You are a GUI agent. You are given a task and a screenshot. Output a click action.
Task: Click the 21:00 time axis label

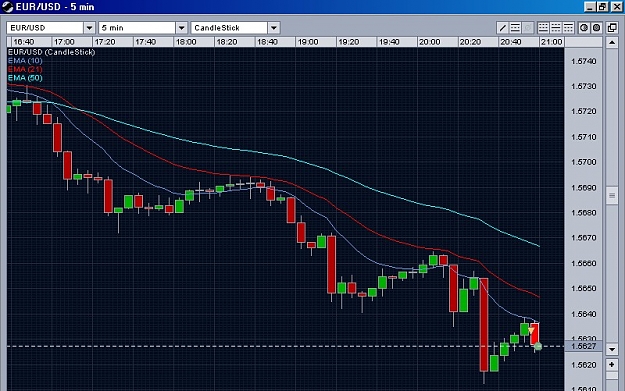pyautogui.click(x=552, y=42)
